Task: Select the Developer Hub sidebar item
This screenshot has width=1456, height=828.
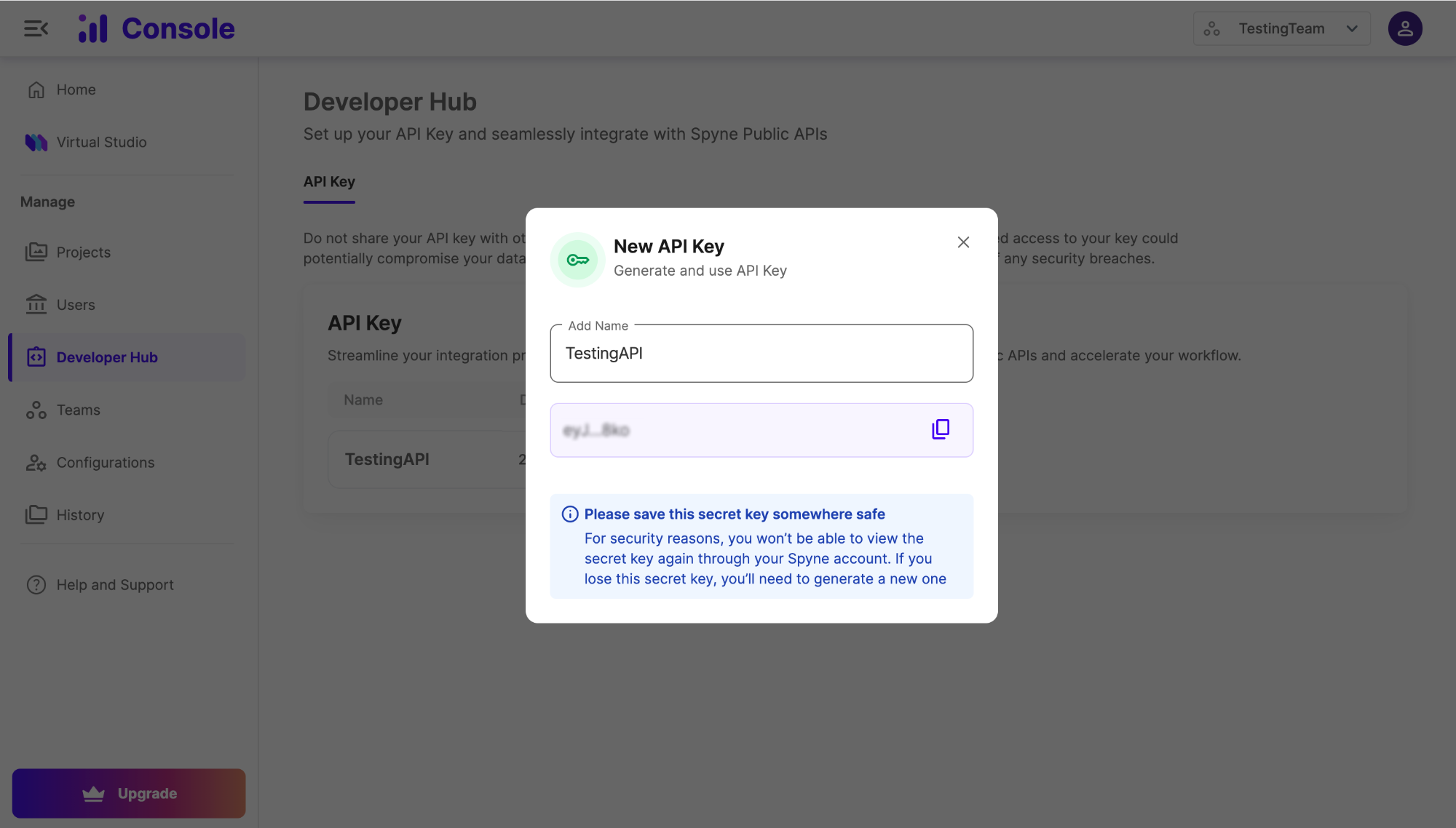Action: 107,357
